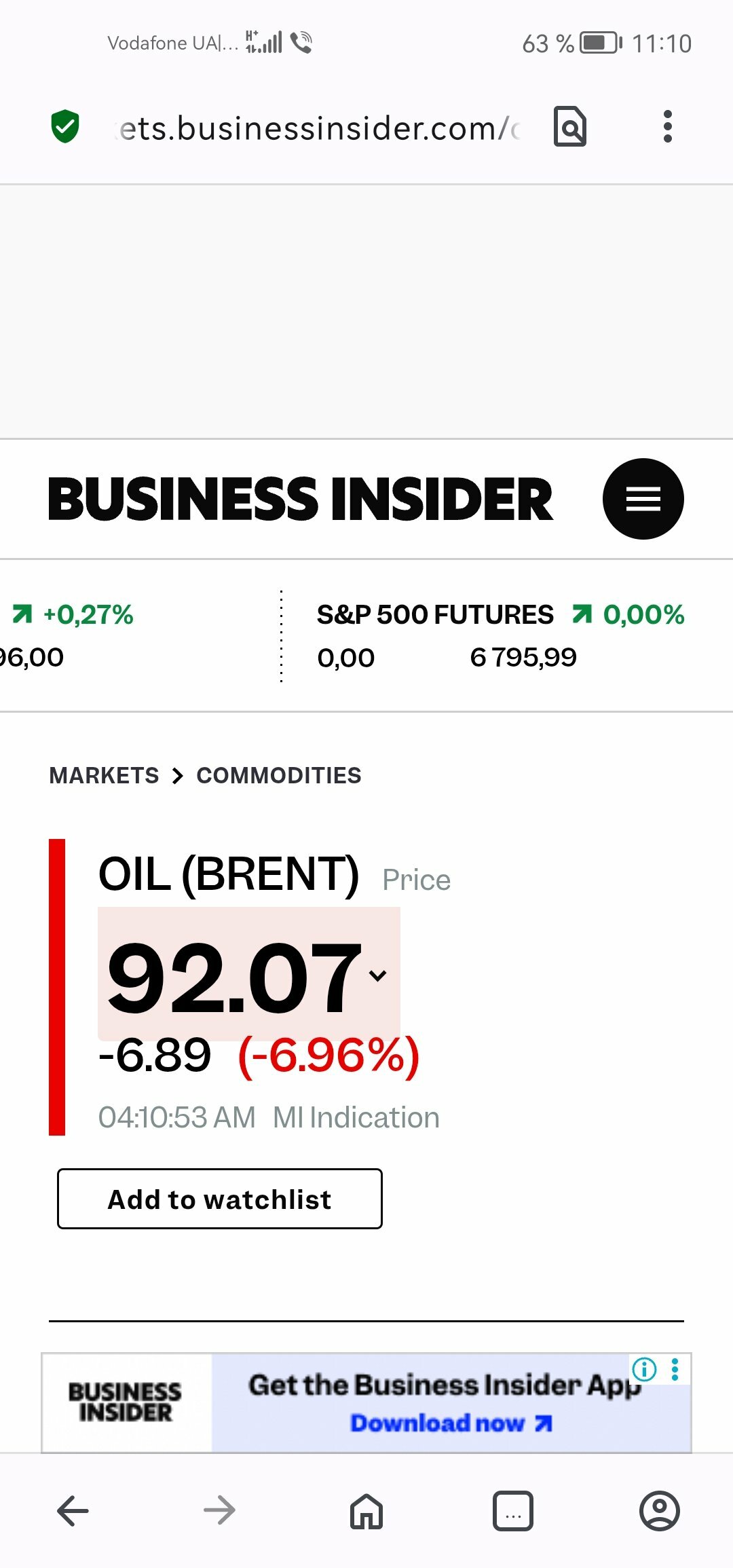Open the browser three-dot menu

tap(668, 127)
